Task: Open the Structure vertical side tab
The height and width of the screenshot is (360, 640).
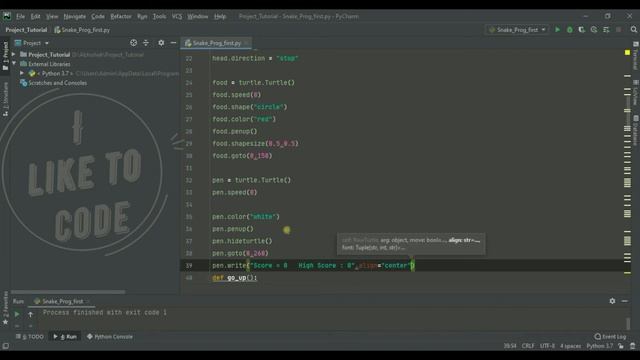Action: pos(5,99)
